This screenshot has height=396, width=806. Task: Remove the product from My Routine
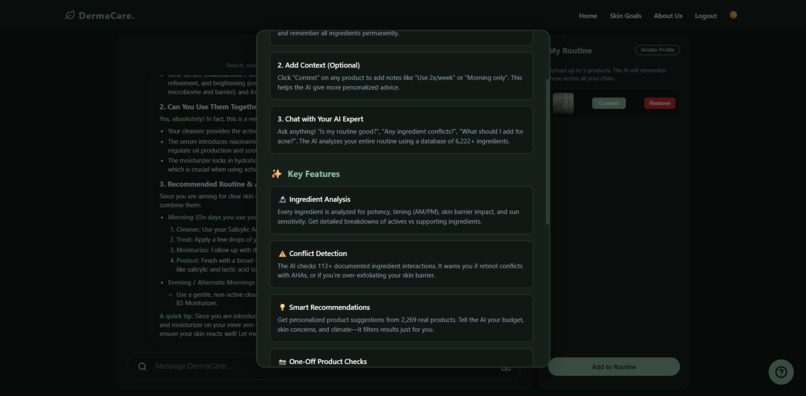pyautogui.click(x=660, y=103)
